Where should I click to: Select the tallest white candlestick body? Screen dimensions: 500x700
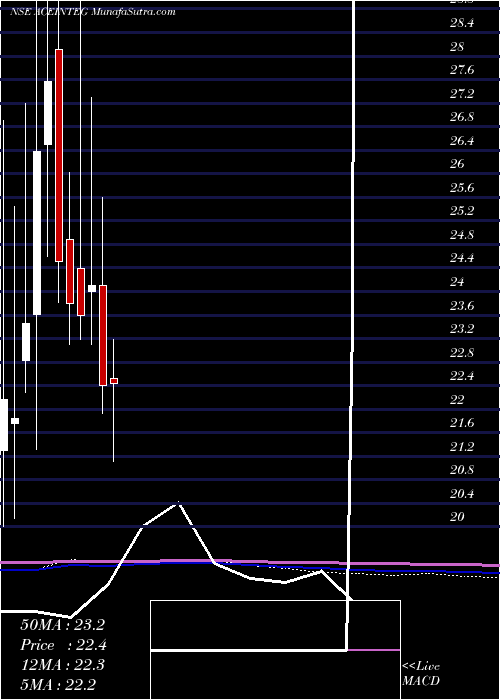[37, 233]
